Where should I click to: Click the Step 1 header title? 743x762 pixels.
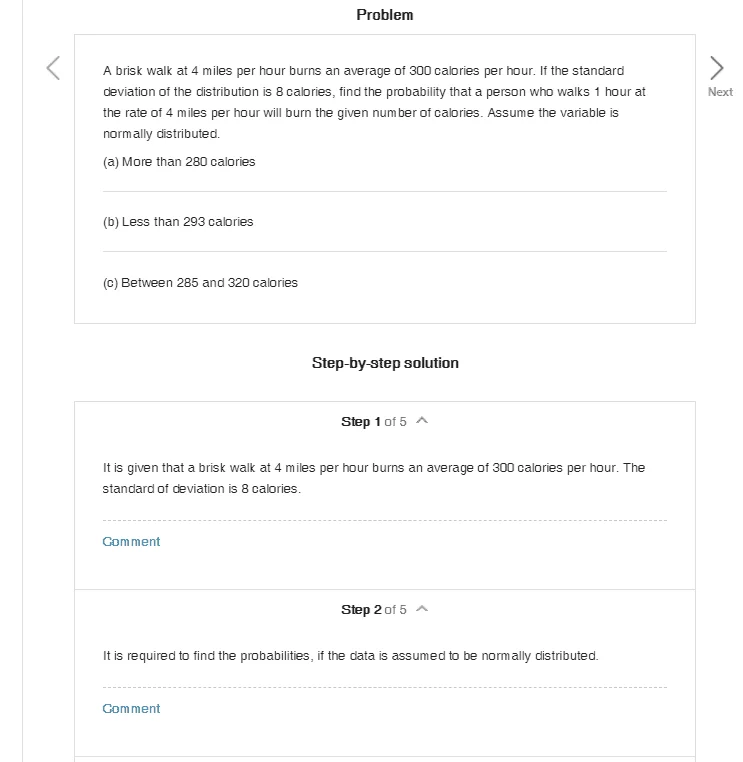tap(361, 421)
